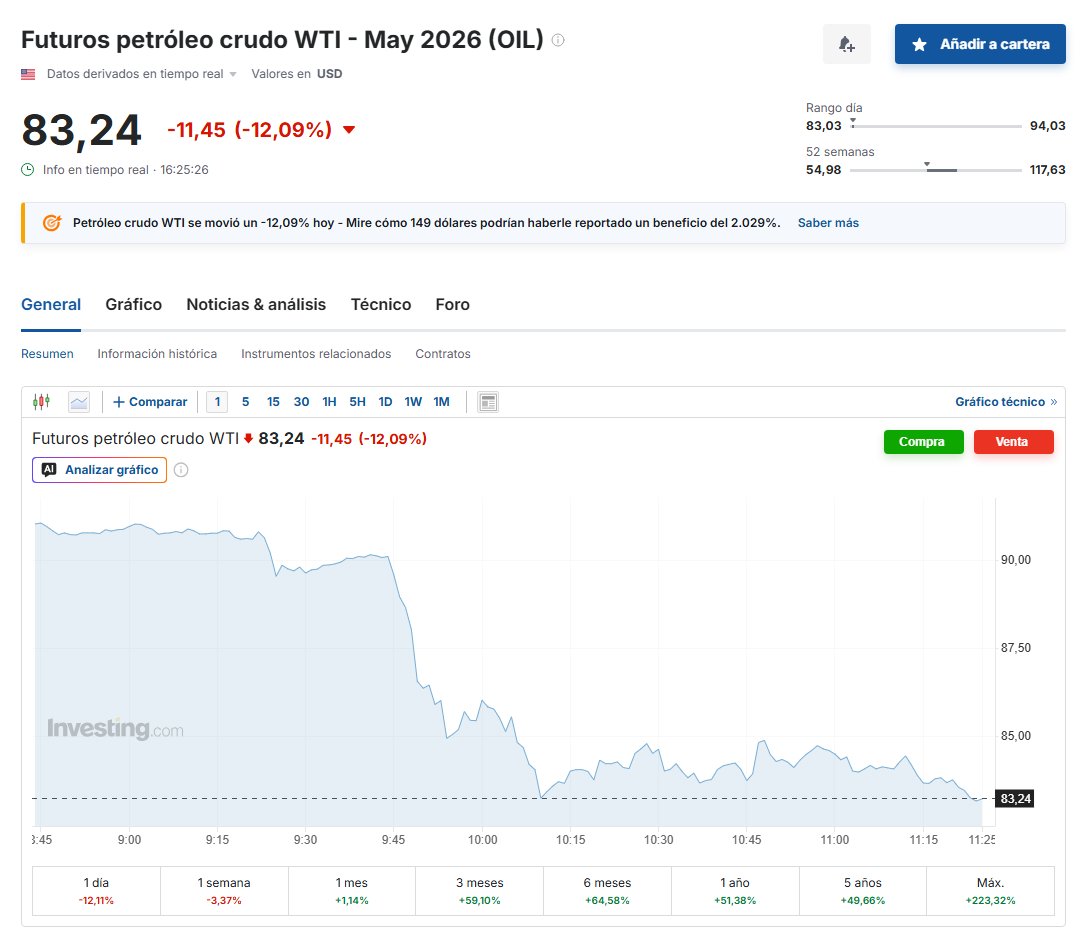Open Información histórica sub-tab
Viewport: 1088px width, 928px height.
pos(157,353)
